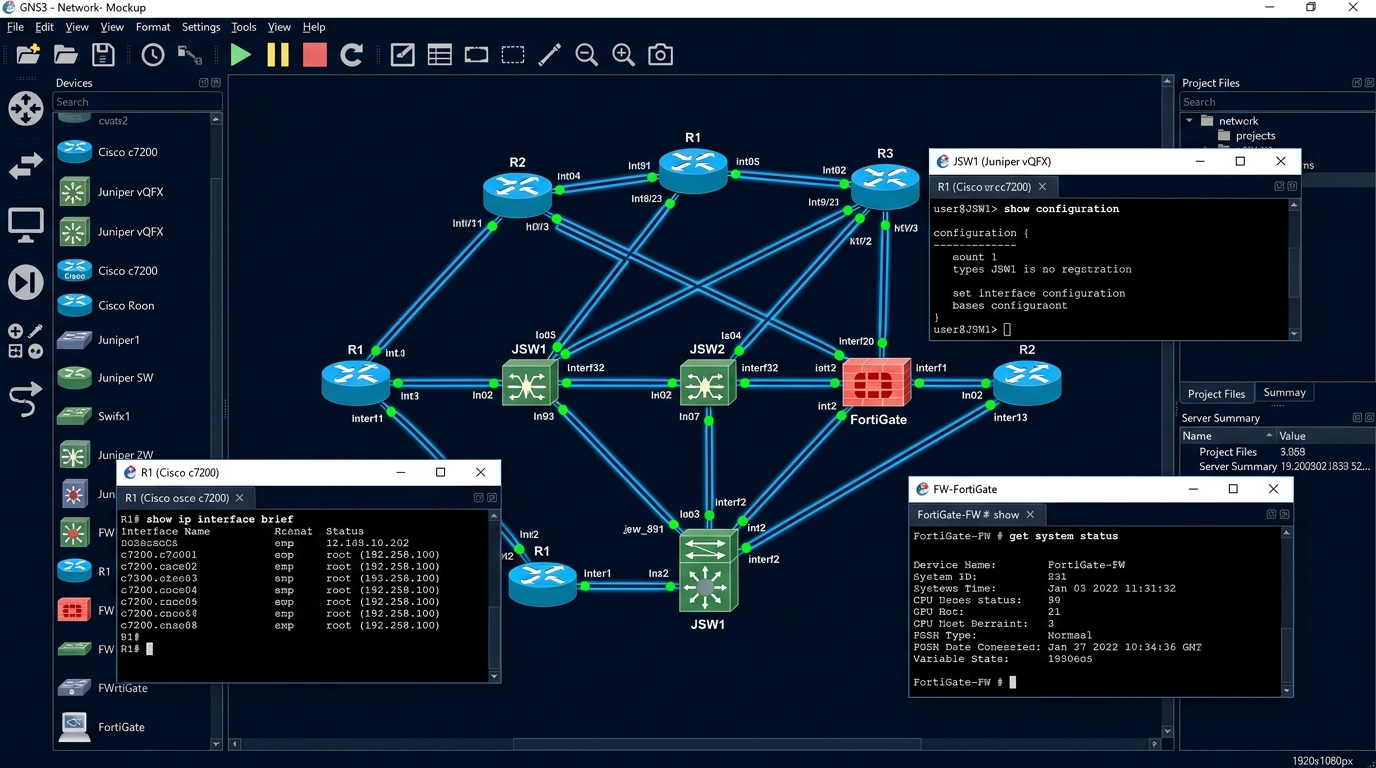
Task: Close the R1 (Cisco vrcc7200) tab
Action: 1042,187
